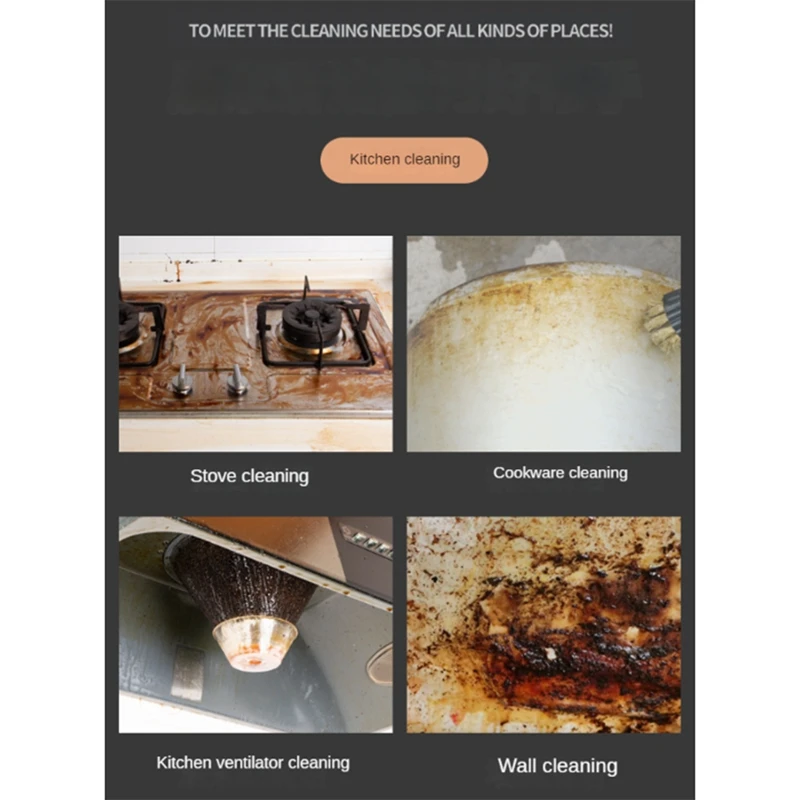The image size is (800, 800).
Task: Click the headline about cleaning needs
Action: pos(401,31)
